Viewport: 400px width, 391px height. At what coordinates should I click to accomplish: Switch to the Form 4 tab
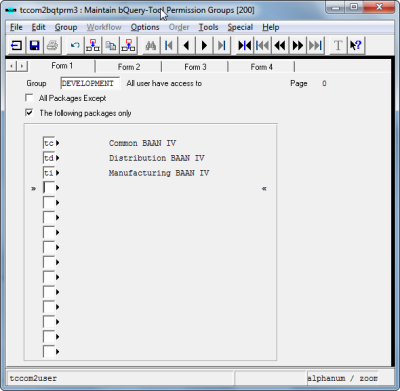click(x=261, y=67)
